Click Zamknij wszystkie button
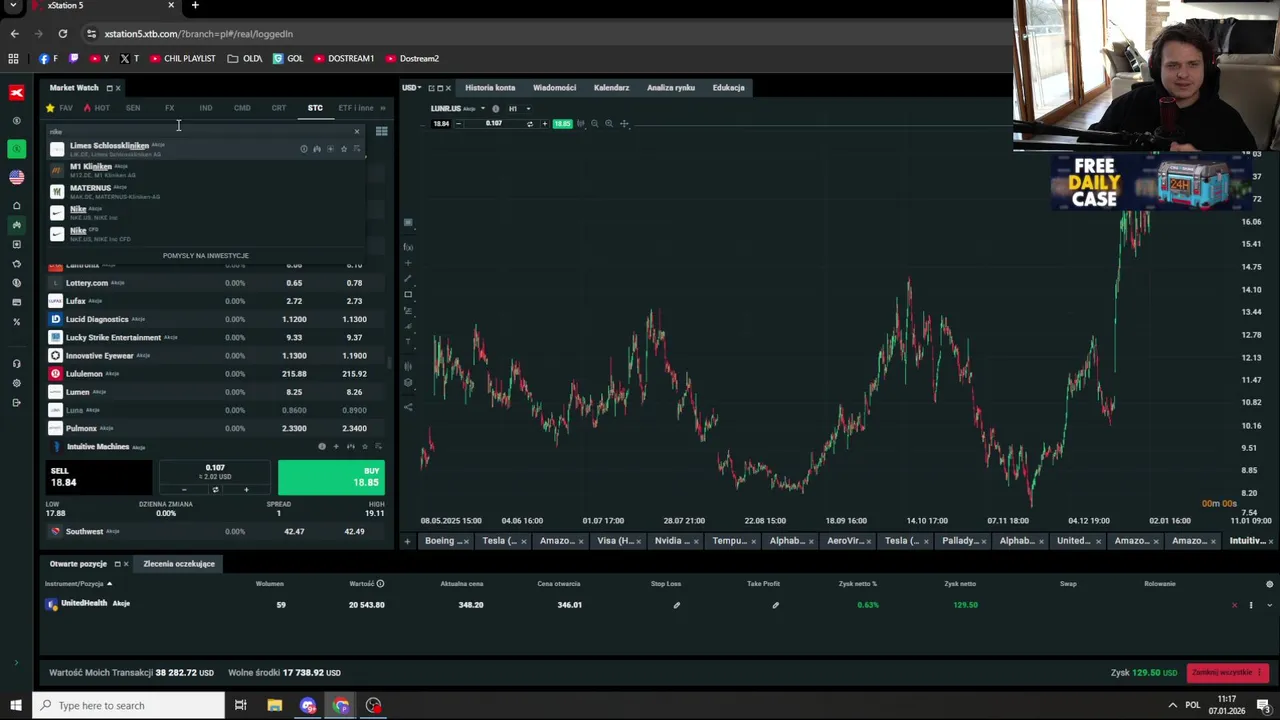 click(1228, 672)
